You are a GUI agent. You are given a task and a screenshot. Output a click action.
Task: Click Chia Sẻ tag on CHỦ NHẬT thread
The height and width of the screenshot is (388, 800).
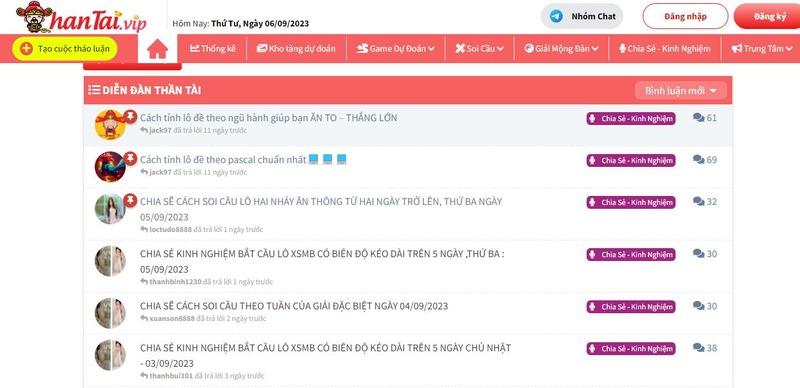pyautogui.click(x=631, y=349)
